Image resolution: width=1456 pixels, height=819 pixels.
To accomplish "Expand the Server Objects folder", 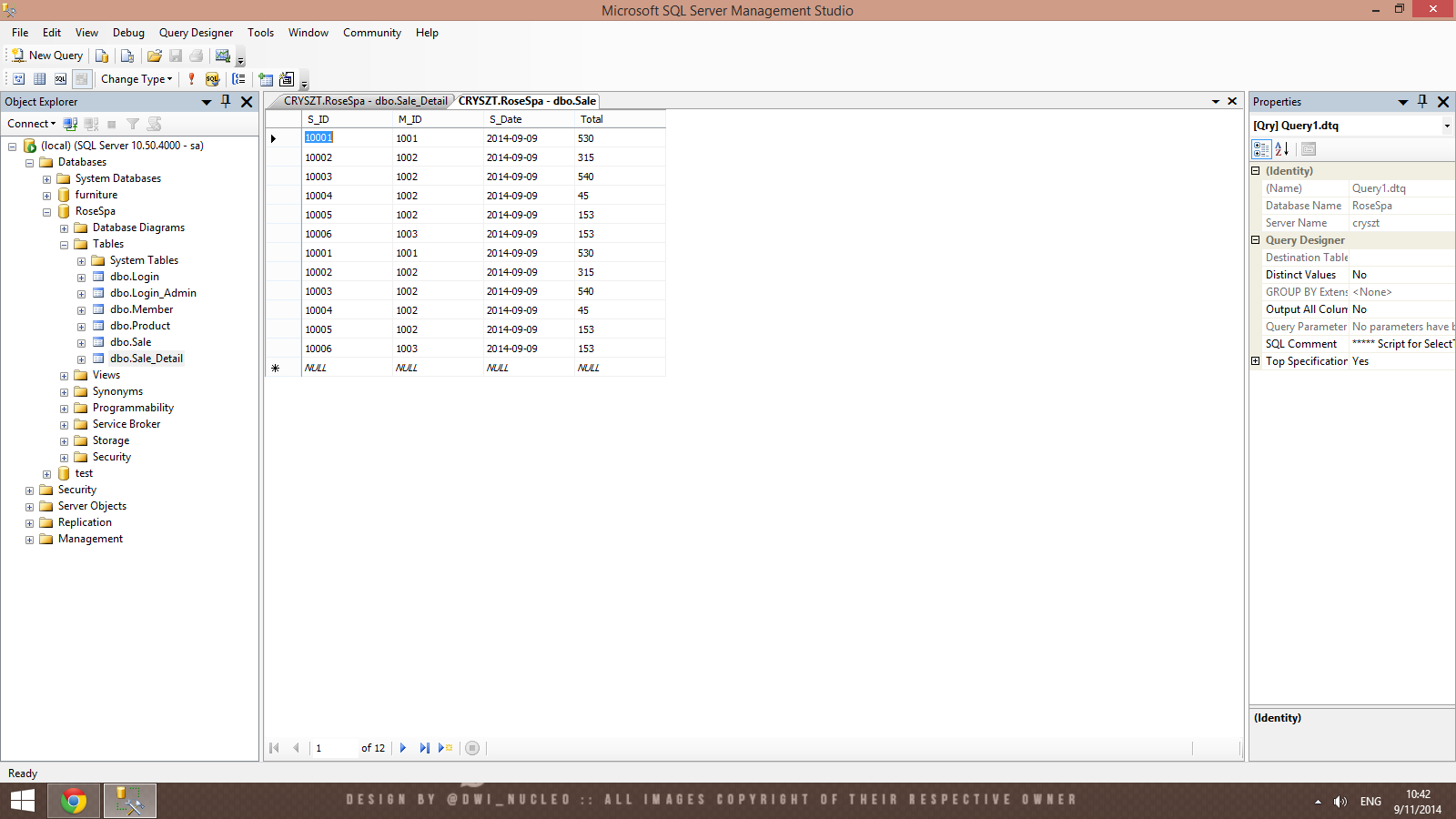I will pos(29,507).
